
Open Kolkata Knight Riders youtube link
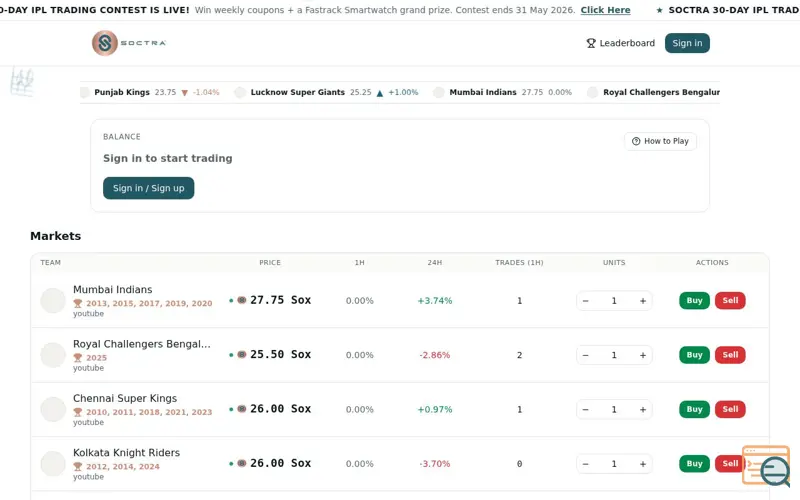pos(88,477)
